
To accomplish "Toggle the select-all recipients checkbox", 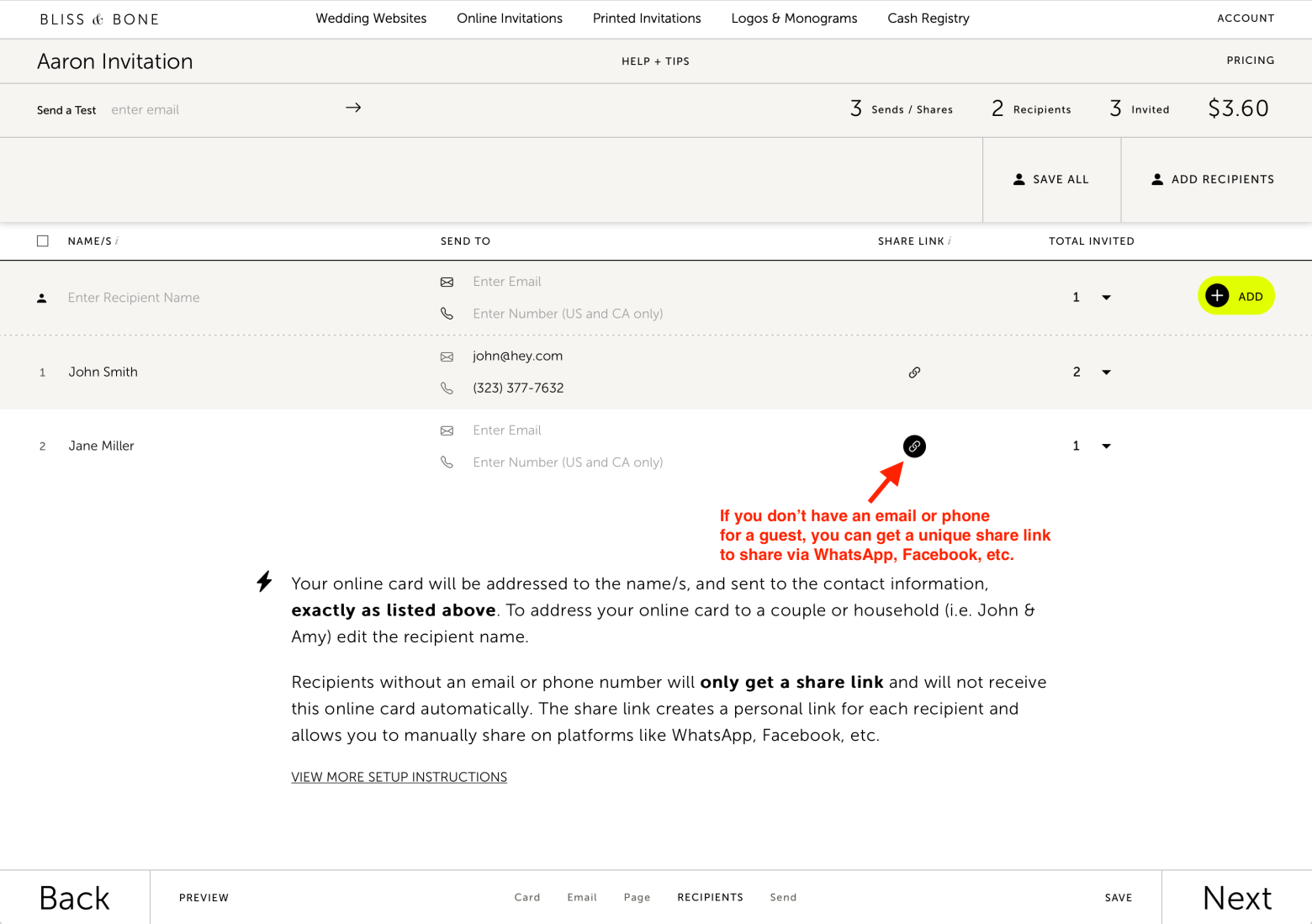I will tap(43, 241).
